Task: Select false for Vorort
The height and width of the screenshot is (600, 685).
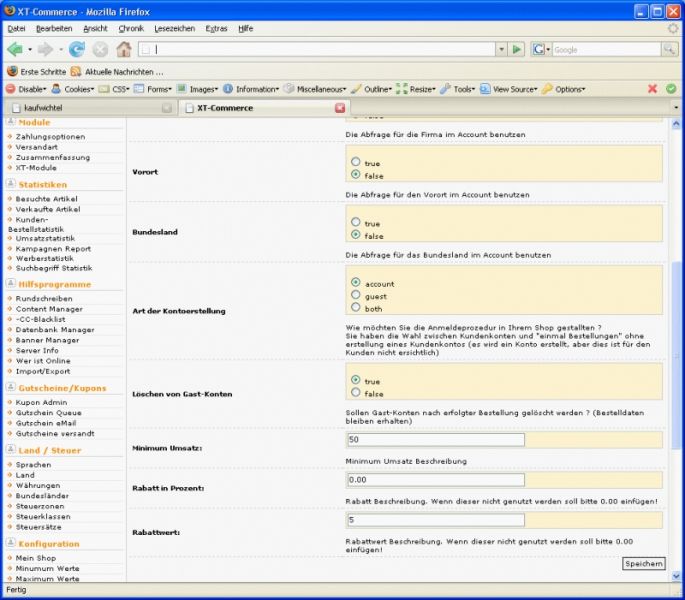Action: (356, 175)
